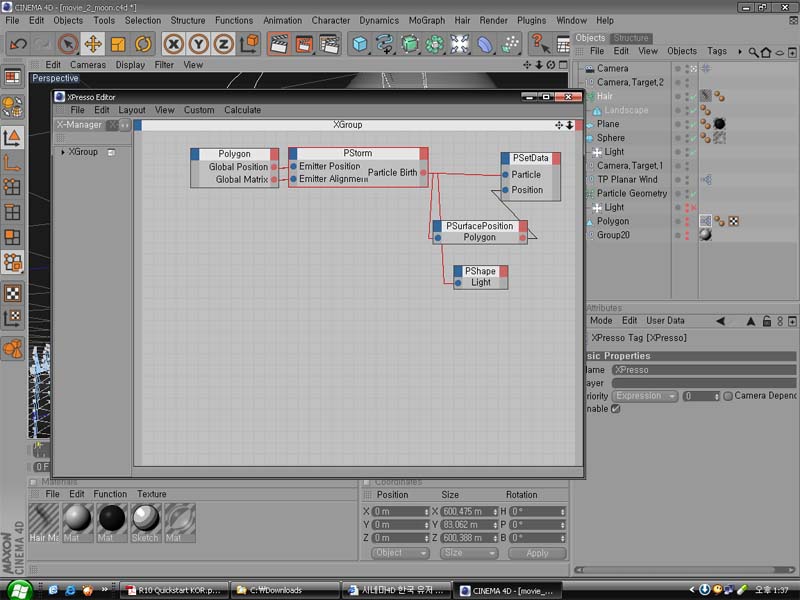Click the PSetData node title
This screenshot has height=600, width=800.
[x=531, y=158]
